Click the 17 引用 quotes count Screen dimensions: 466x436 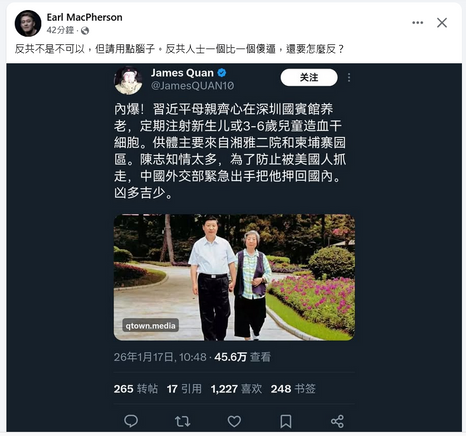[x=184, y=389]
